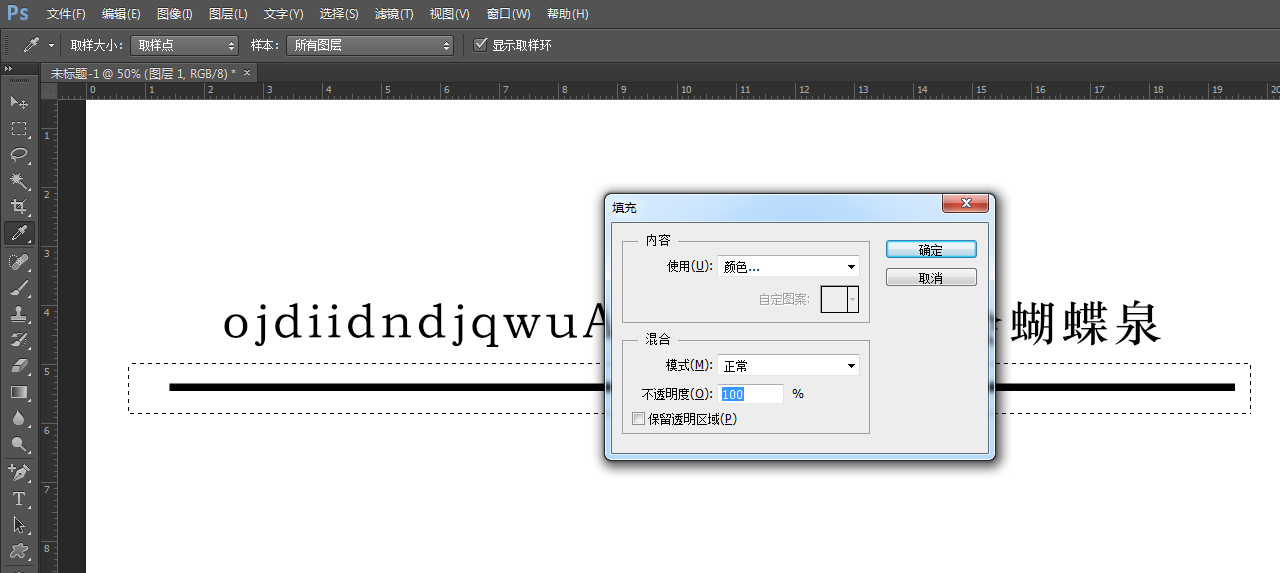The height and width of the screenshot is (573, 1280).
Task: Open the 文件(F) menu
Action: (66, 14)
